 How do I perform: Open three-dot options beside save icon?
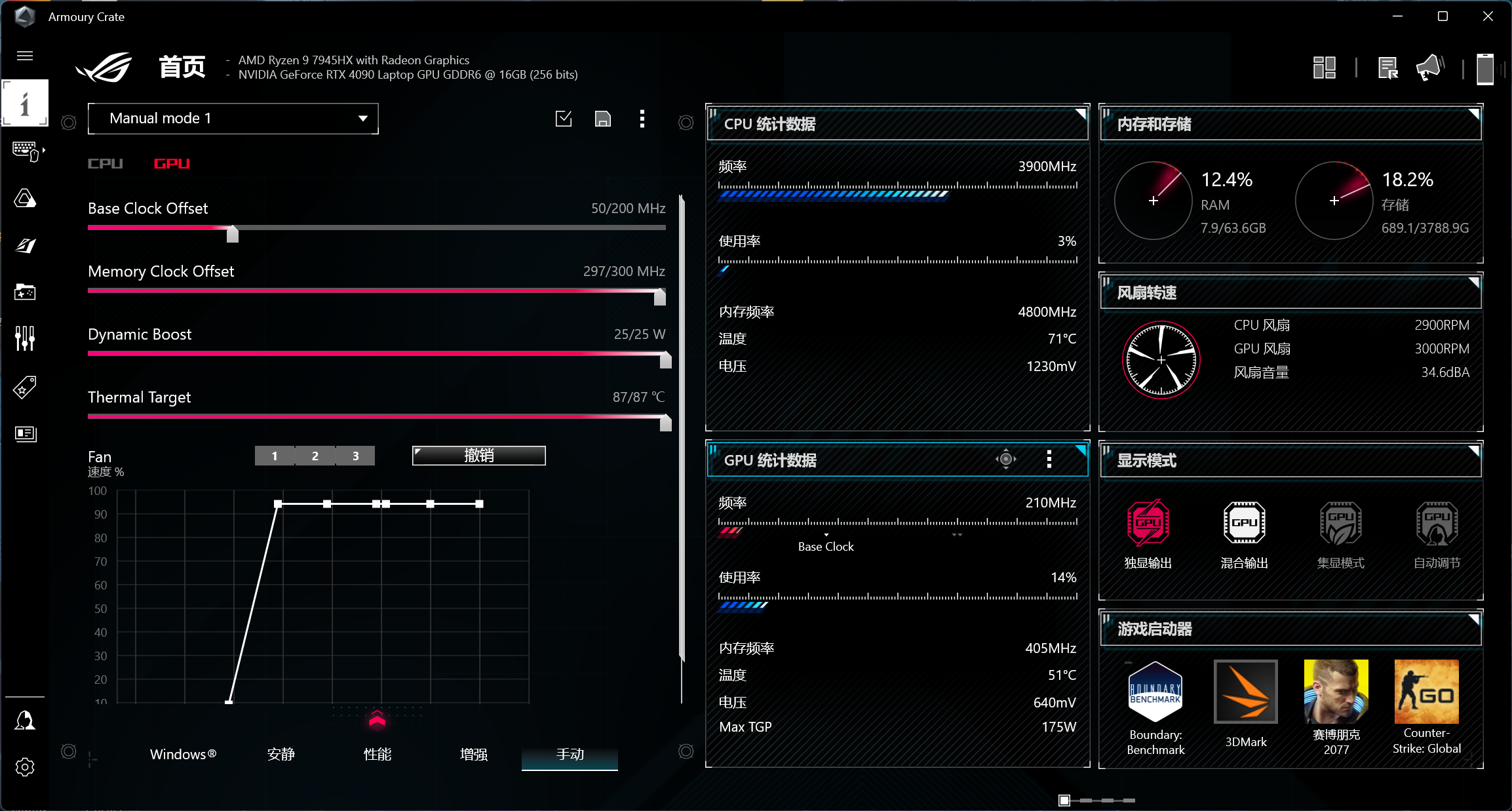(x=642, y=119)
